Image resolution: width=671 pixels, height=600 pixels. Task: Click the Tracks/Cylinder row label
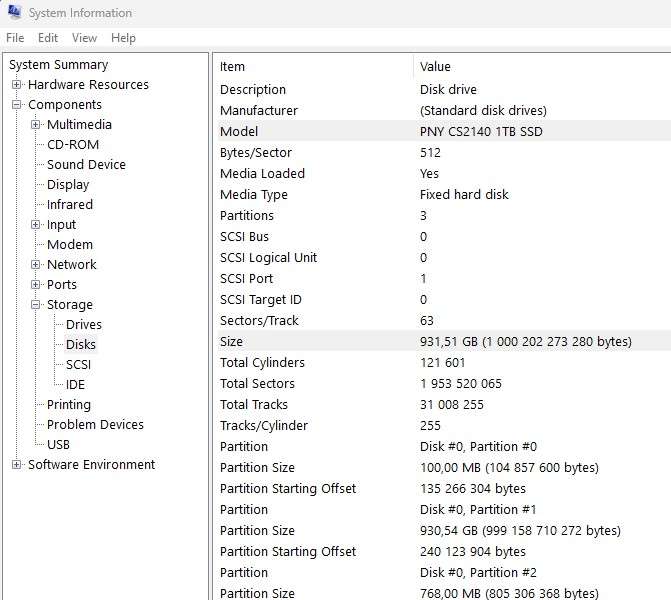pyautogui.click(x=264, y=425)
